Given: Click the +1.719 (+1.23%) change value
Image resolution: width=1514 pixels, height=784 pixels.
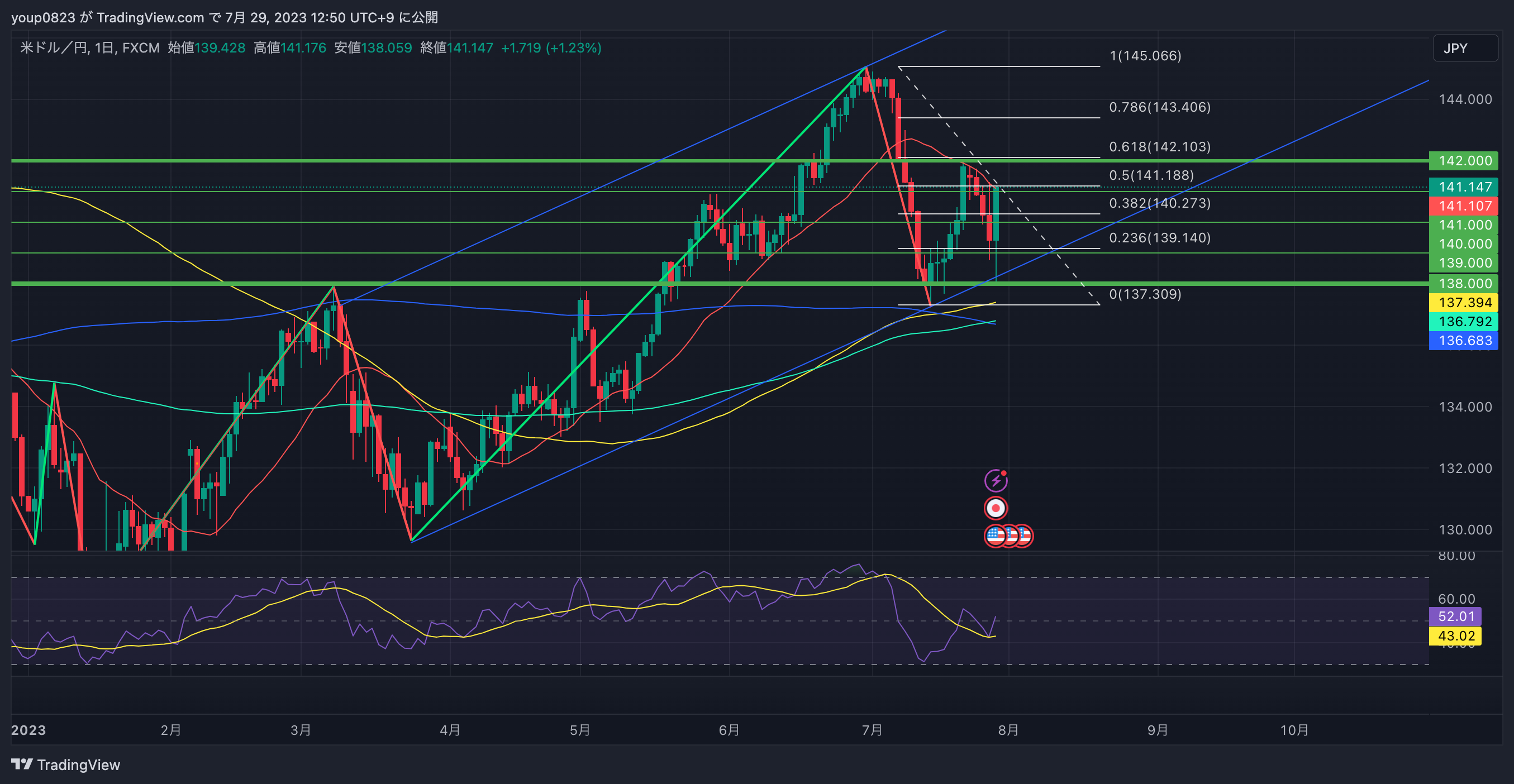Looking at the screenshot, I should (551, 48).
